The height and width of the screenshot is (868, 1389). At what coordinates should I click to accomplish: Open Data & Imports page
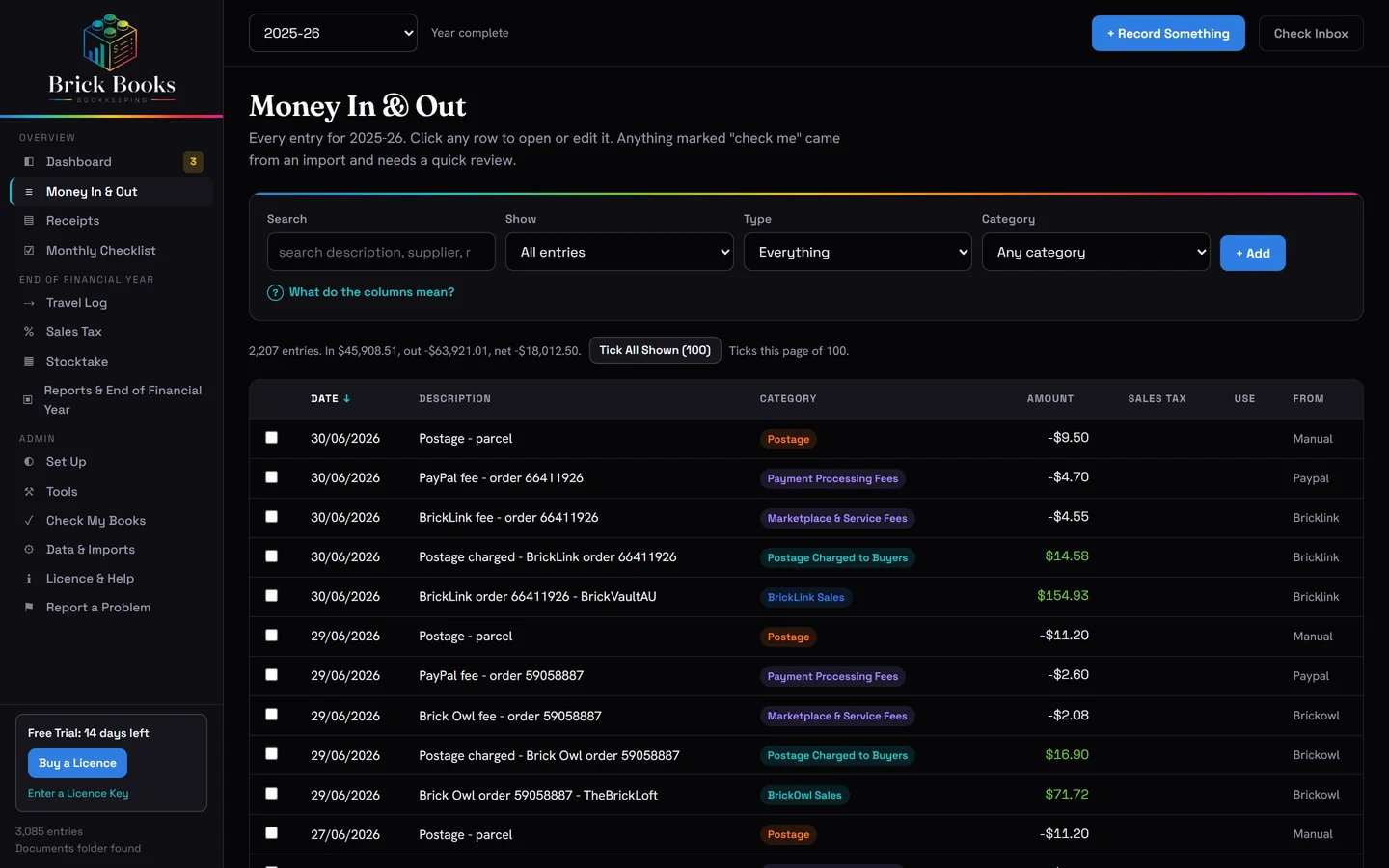pyautogui.click(x=111, y=550)
